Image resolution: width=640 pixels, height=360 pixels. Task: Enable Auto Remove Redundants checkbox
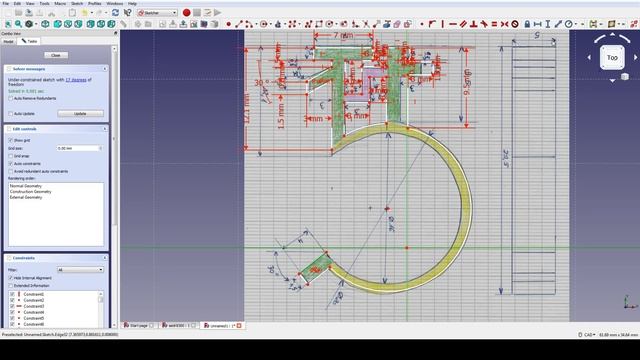click(11, 98)
